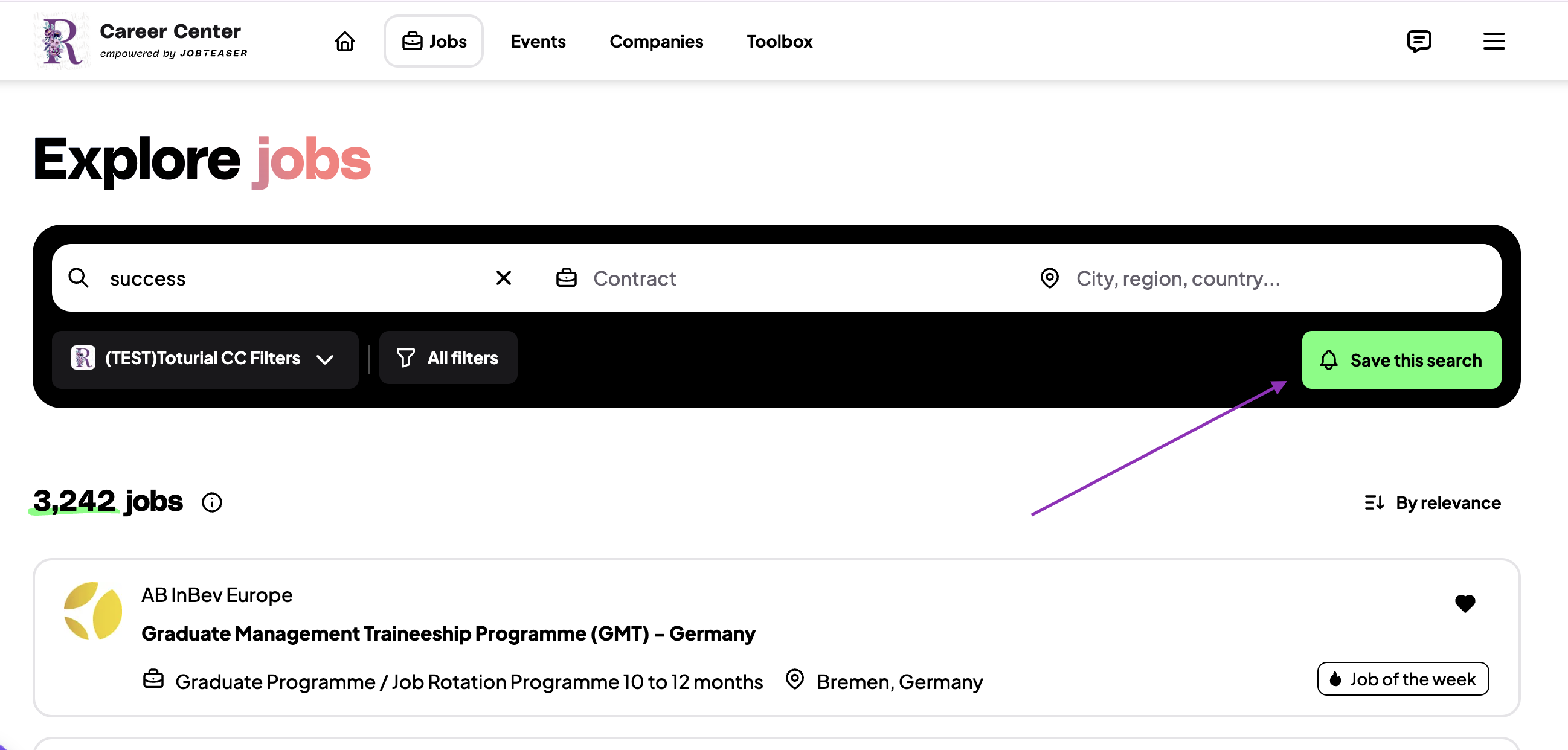This screenshot has height=750, width=1568.
Task: Expand the (TEST)Toturial CC Filters dropdown
Action: click(205, 359)
